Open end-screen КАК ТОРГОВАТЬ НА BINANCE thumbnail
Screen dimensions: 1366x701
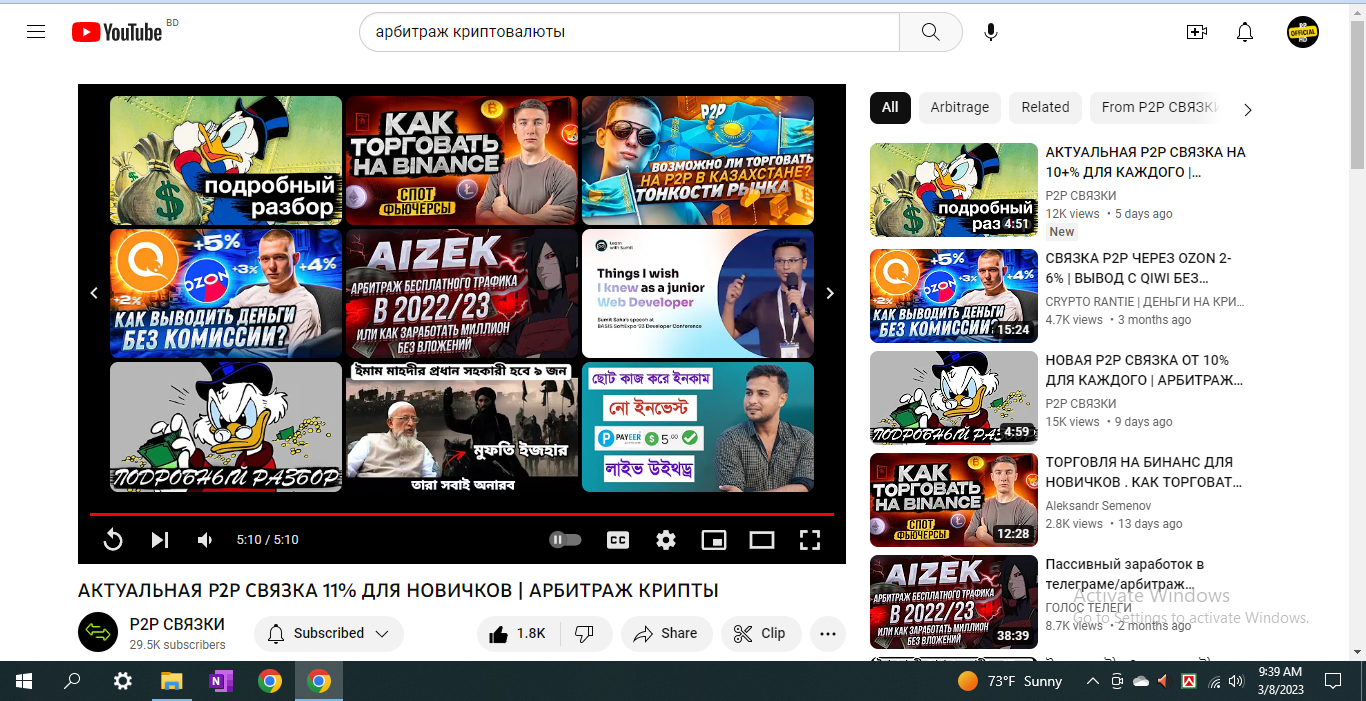[x=462, y=160]
